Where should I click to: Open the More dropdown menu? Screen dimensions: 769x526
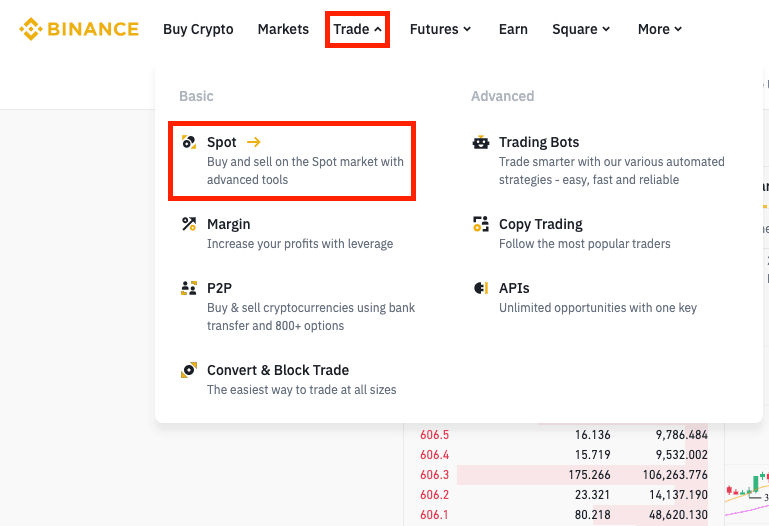[659, 29]
